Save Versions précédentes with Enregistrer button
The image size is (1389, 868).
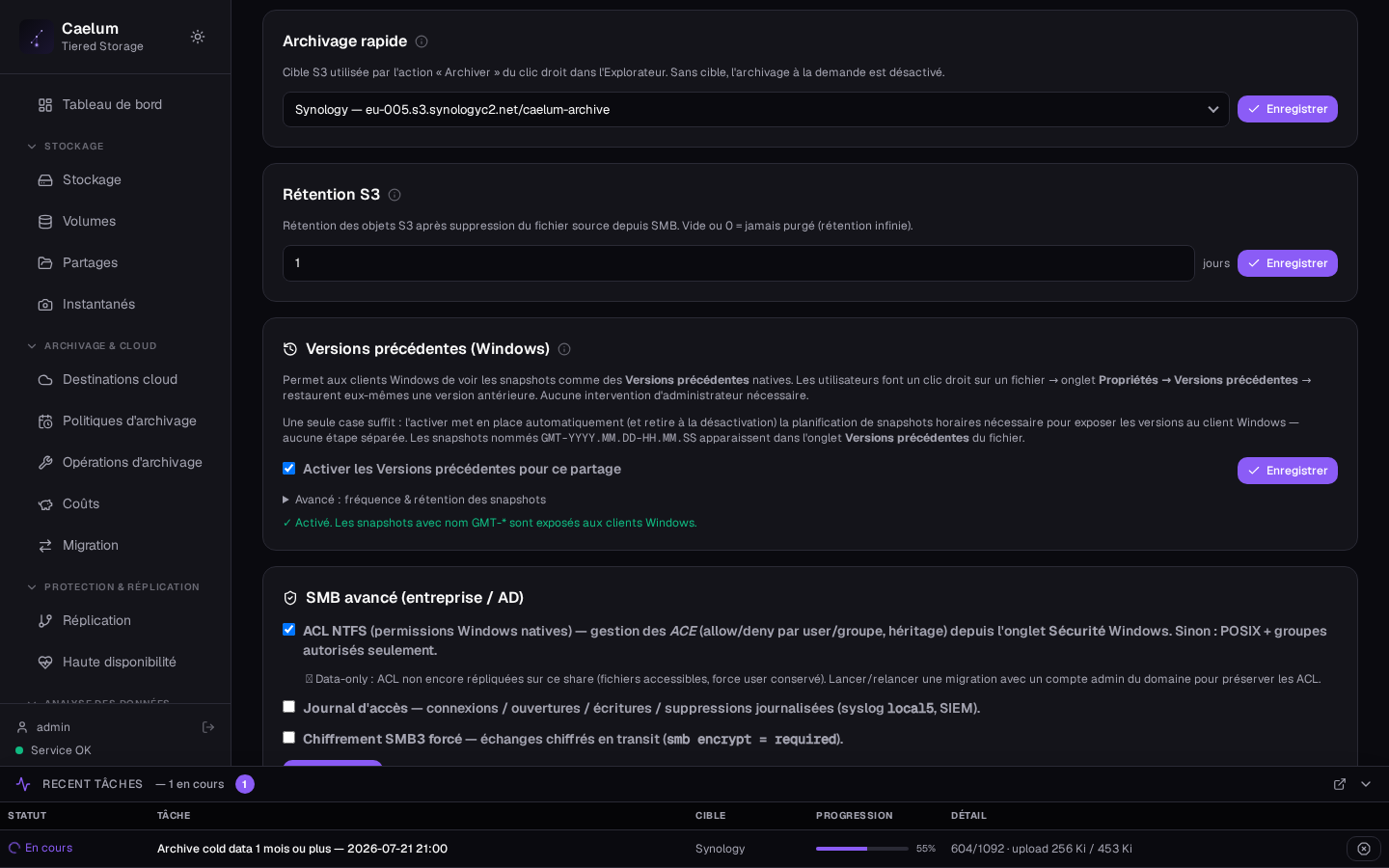point(1288,471)
